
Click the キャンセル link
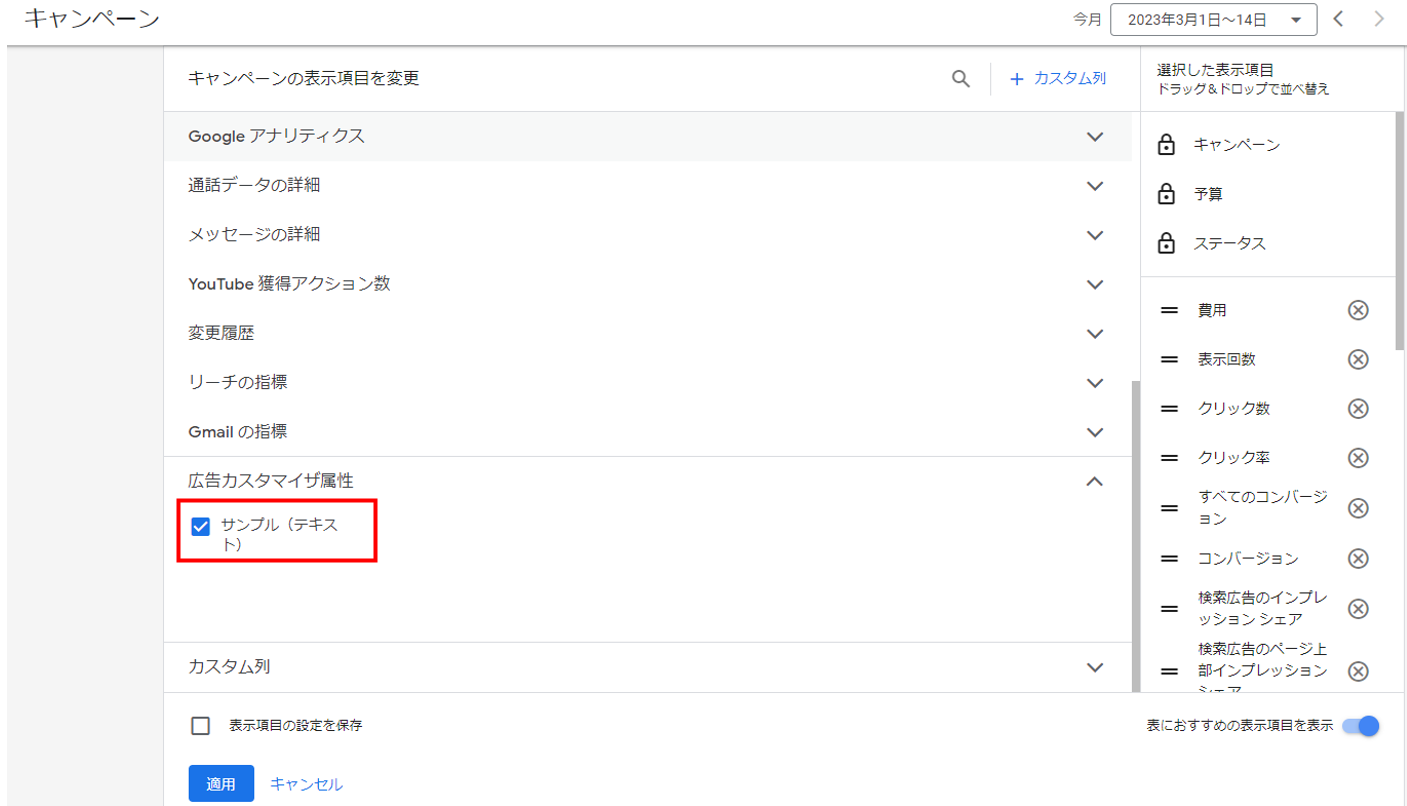[x=306, y=785]
